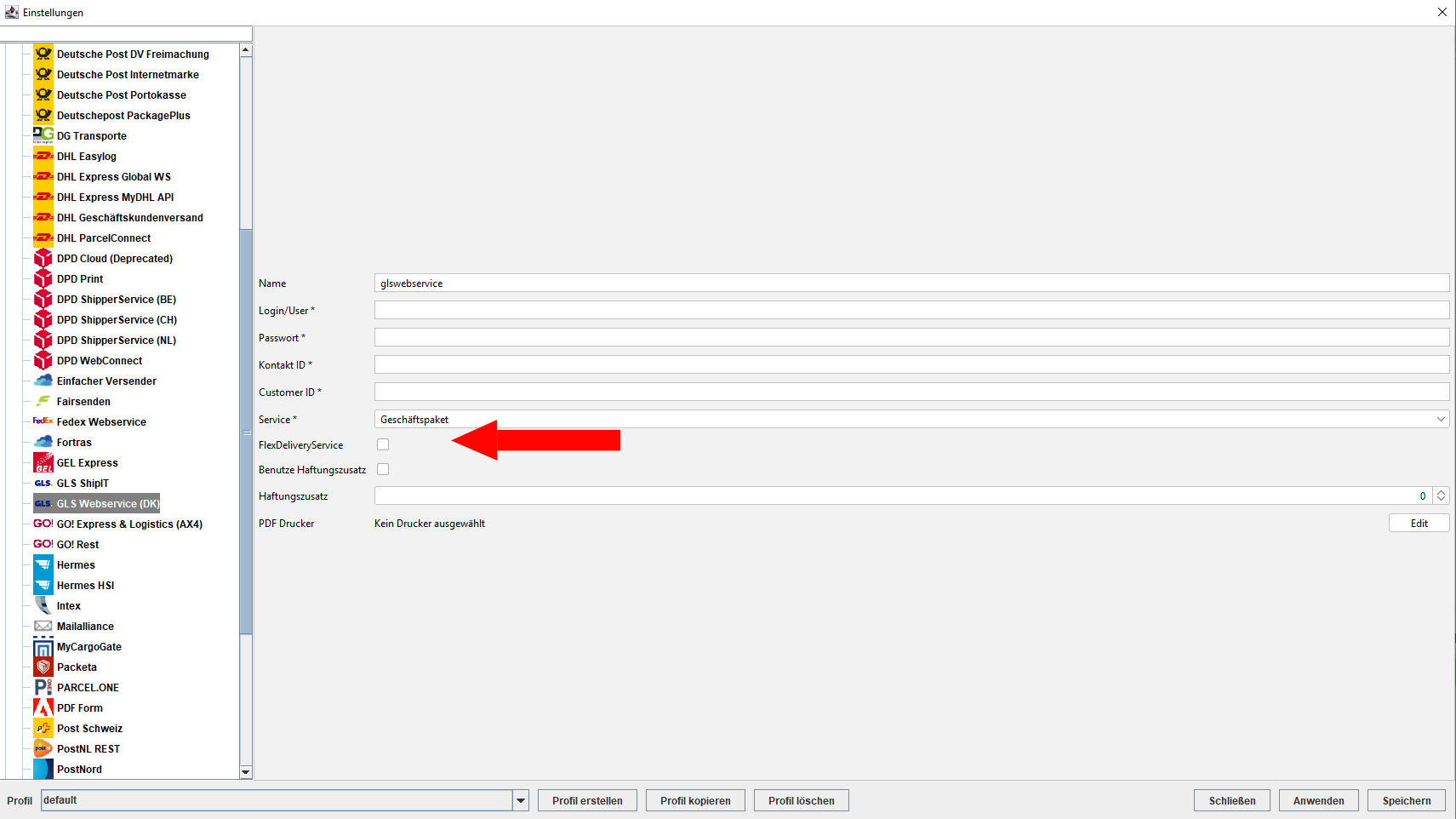
Task: Decrease the Haftungszusatz value with down arrow
Action: 1441,500
